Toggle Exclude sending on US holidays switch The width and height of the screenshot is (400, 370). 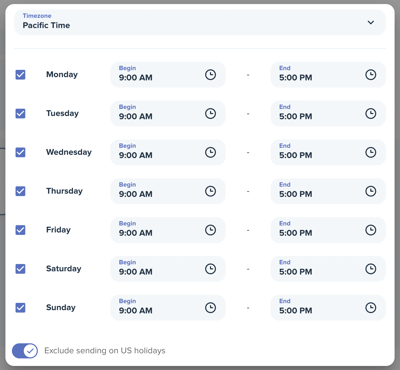point(25,351)
